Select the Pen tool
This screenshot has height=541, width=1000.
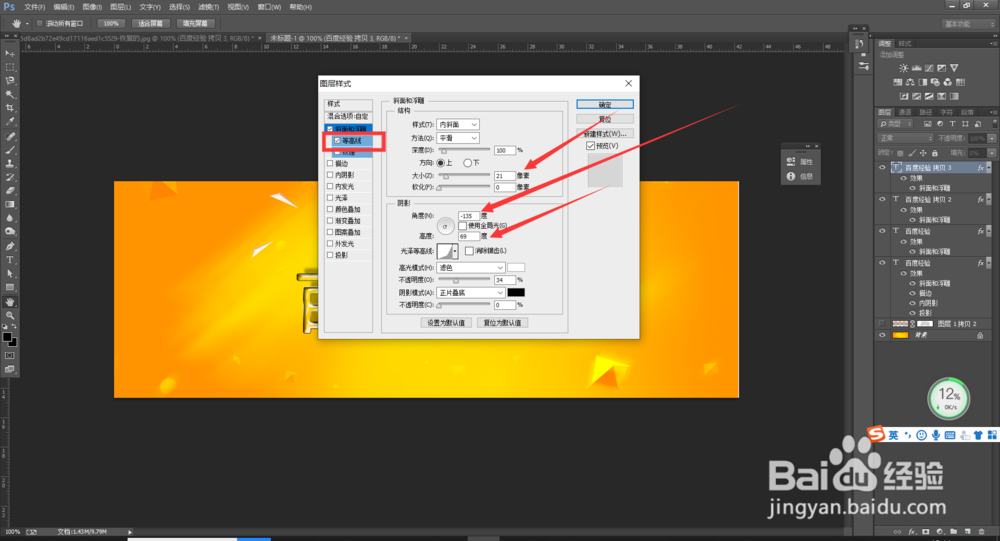10,246
